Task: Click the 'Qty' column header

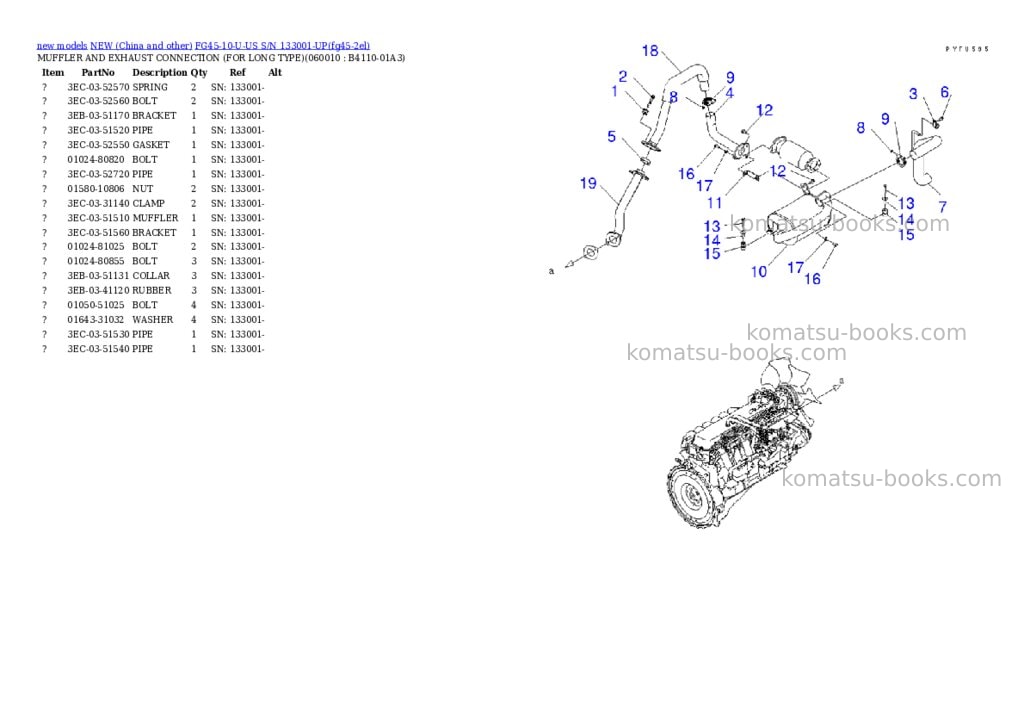Action: coord(199,72)
